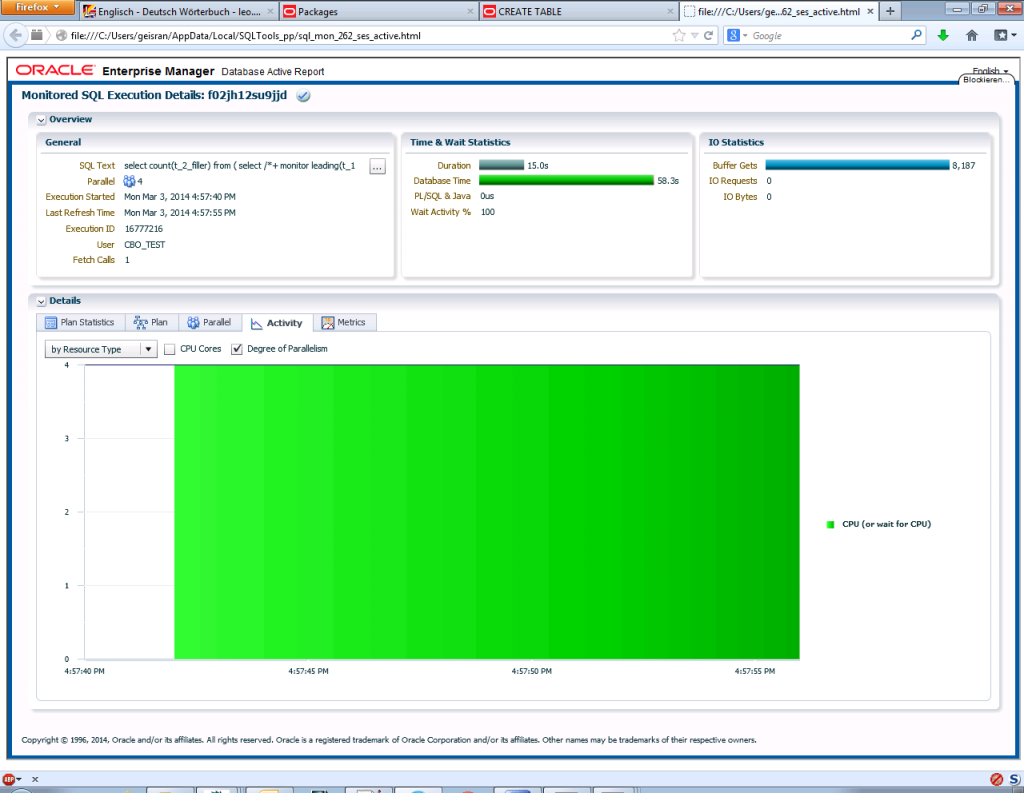1024x793 pixels.
Task: Go back to previous page
Action: [x=16, y=35]
